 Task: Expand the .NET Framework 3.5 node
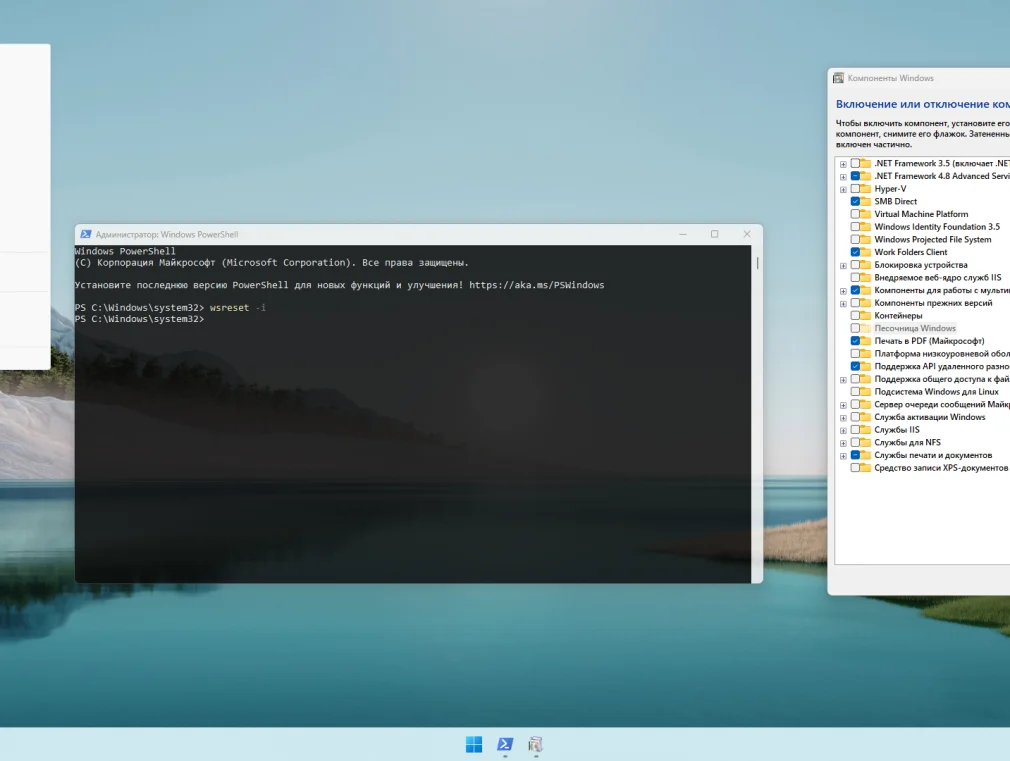click(x=843, y=163)
